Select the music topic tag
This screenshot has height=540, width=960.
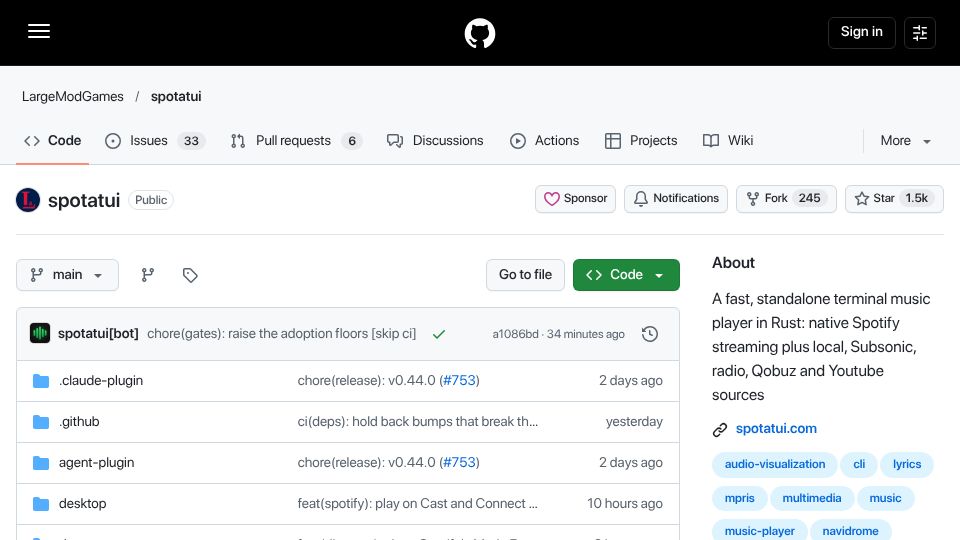click(x=885, y=498)
